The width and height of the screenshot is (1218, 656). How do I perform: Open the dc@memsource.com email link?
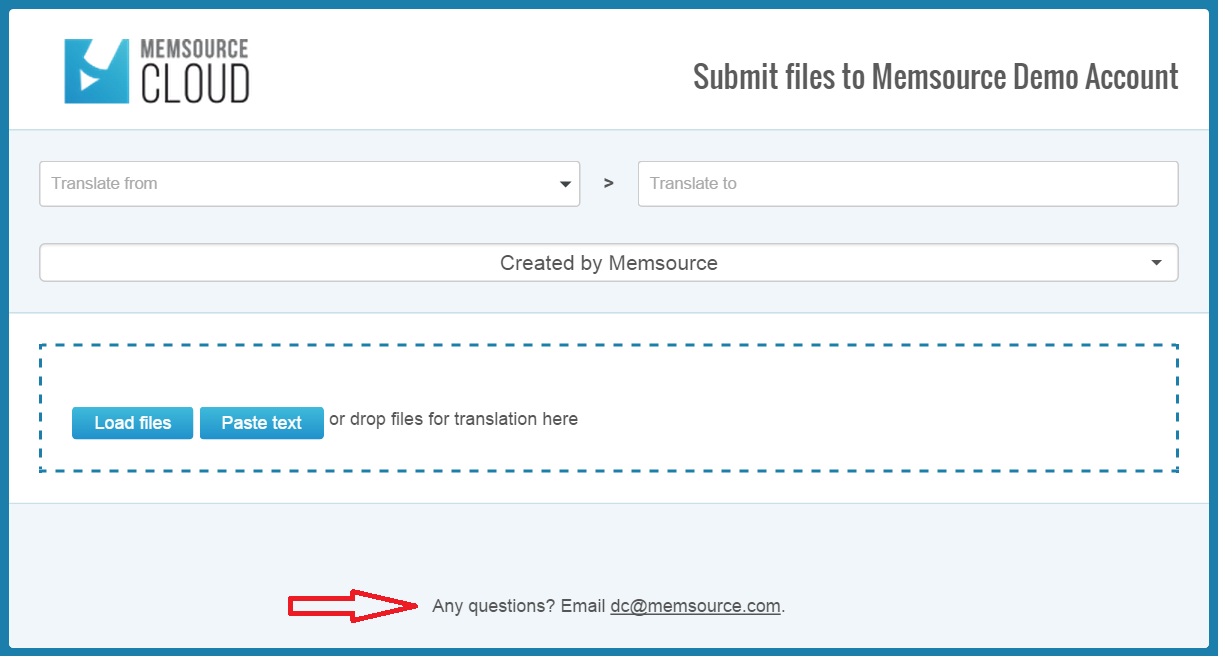click(695, 606)
